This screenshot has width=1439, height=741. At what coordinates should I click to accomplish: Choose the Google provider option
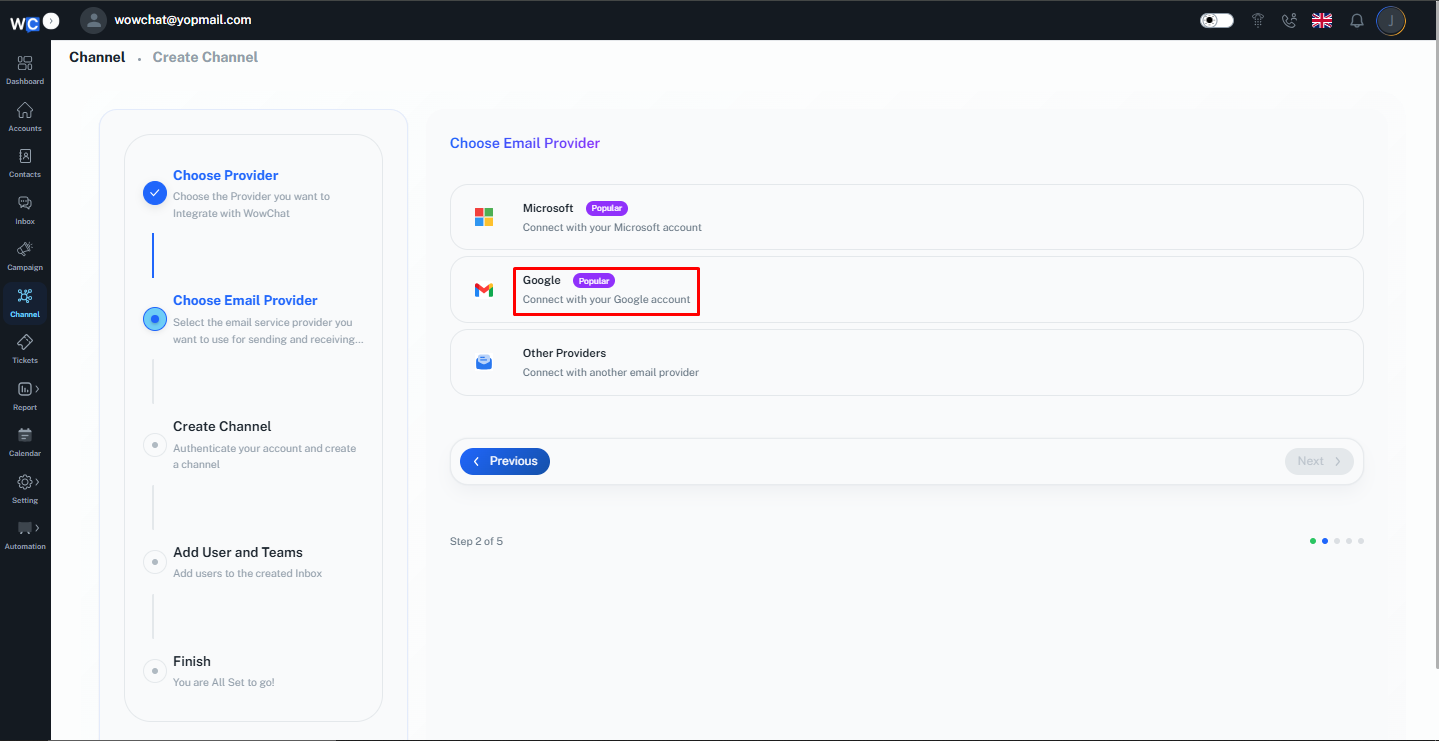[907, 290]
